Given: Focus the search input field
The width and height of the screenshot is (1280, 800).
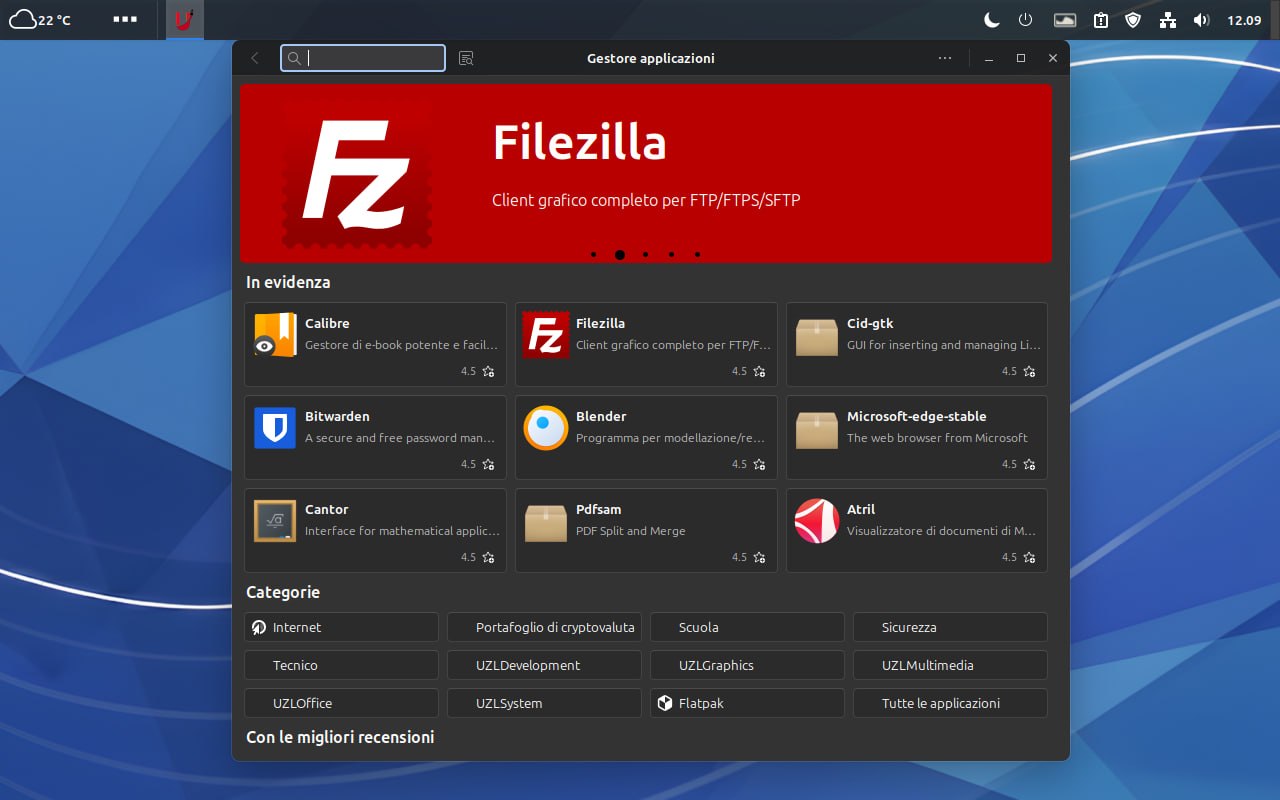Looking at the screenshot, I should 363,58.
